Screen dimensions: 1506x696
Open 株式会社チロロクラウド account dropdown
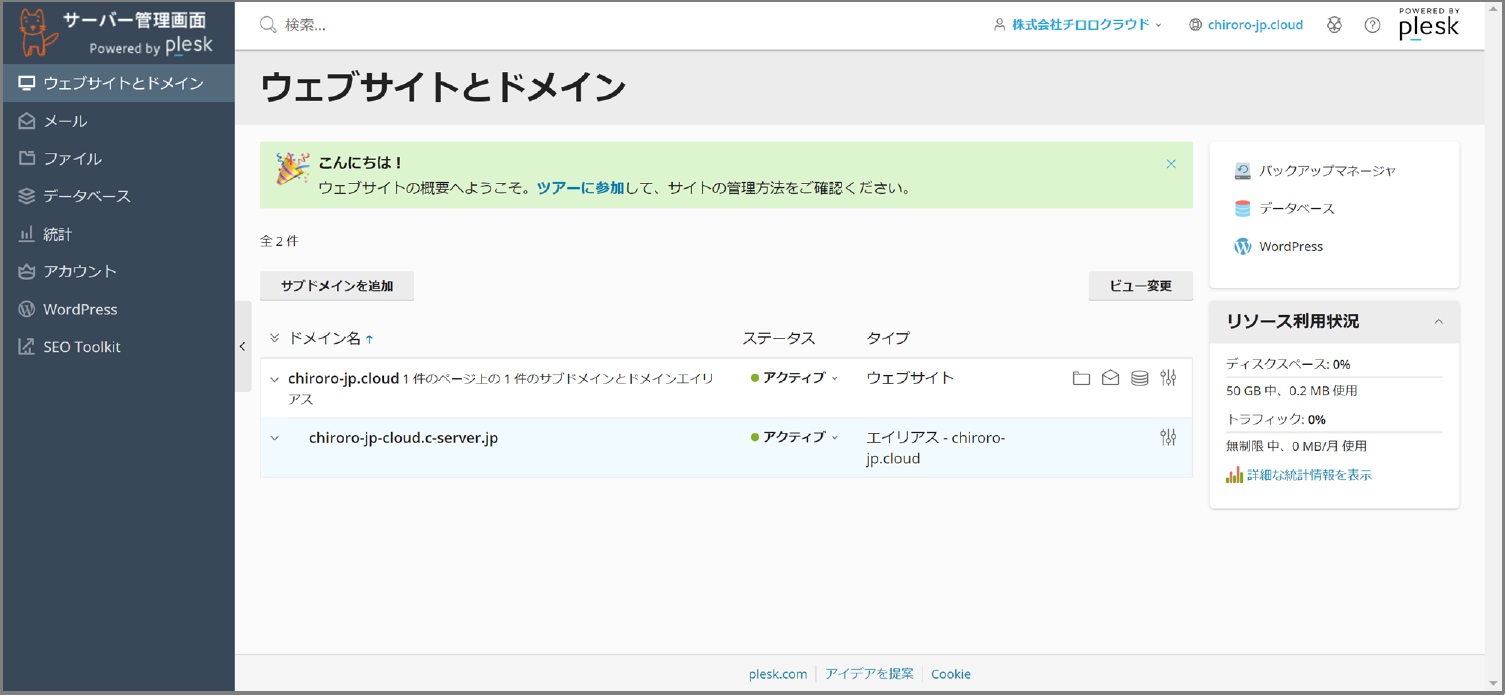click(1077, 25)
